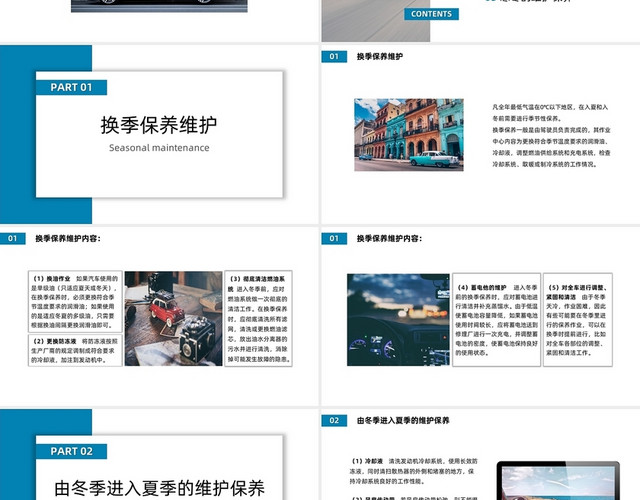Click the (5) 对全车进行调整 text box
Viewport: 640px width, 500px height.
[x=578, y=320]
